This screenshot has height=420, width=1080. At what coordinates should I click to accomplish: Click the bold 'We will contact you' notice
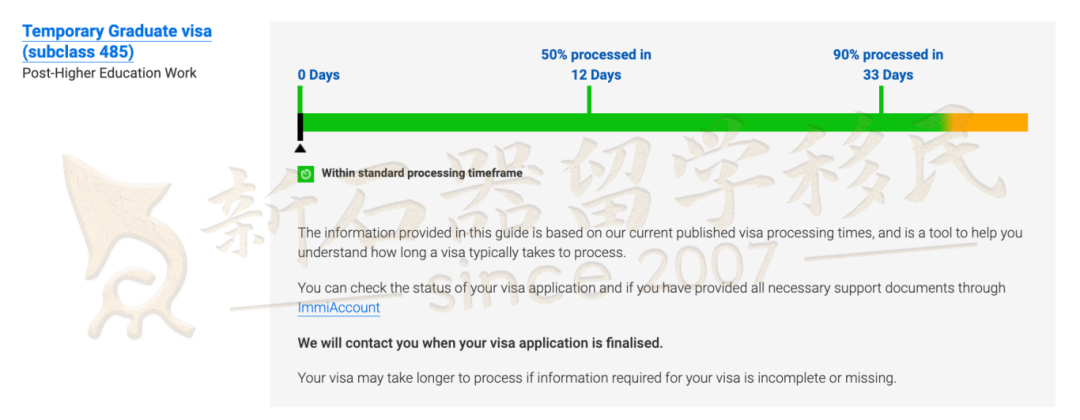pos(480,343)
